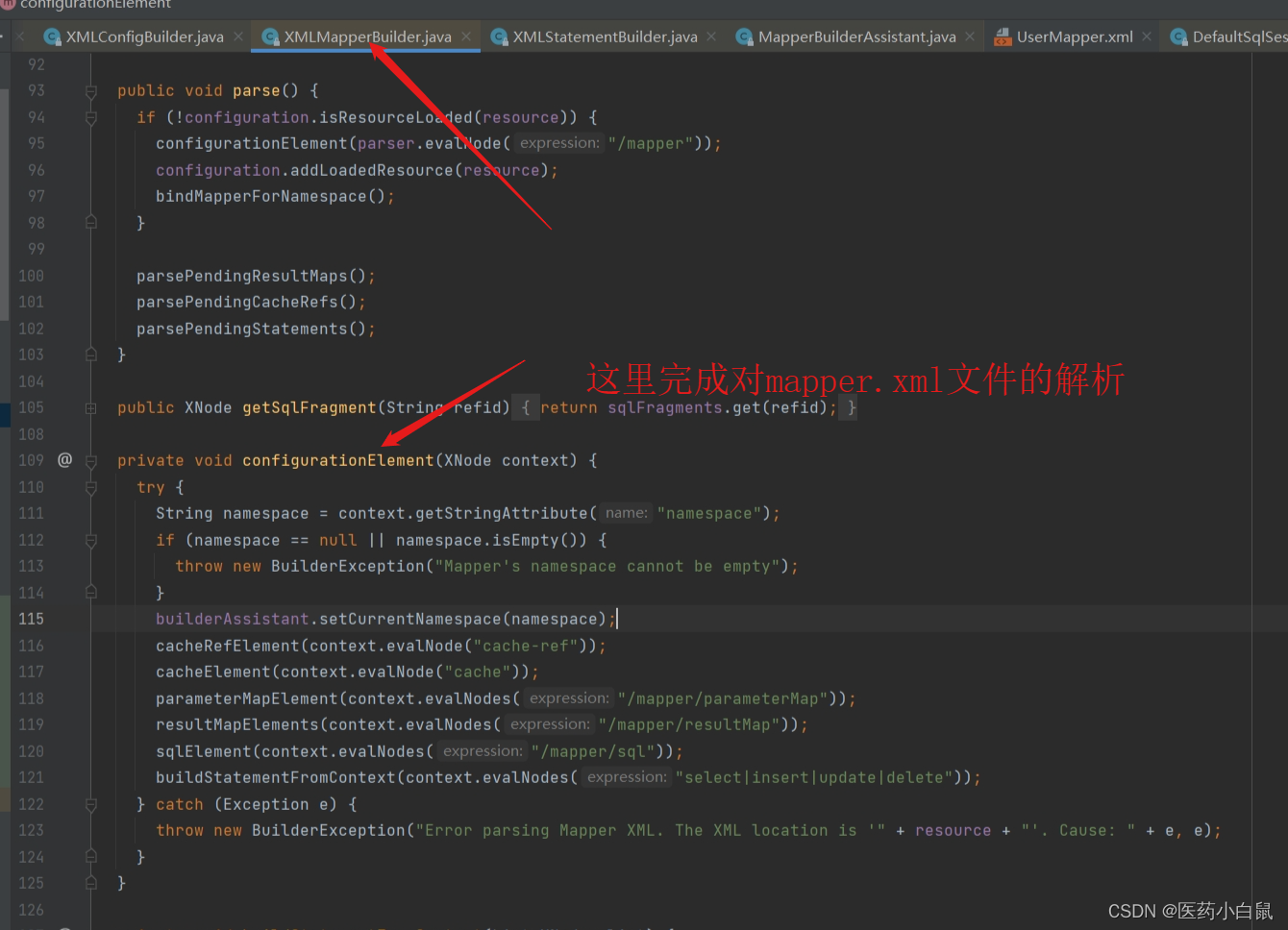Click 'buildStatementFromContext' on line 121

276,777
